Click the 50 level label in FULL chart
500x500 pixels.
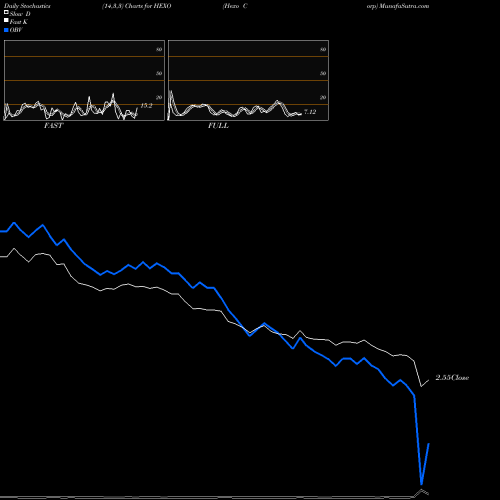323,73
